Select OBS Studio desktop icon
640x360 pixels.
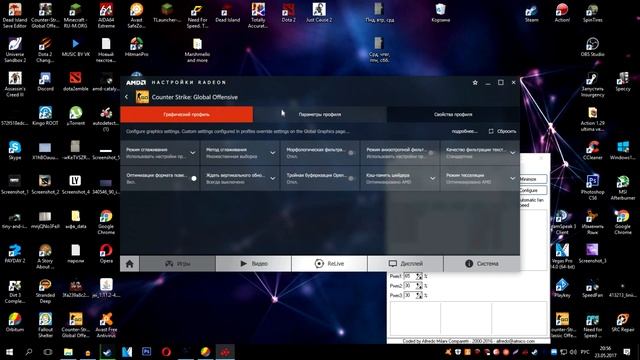click(x=592, y=47)
